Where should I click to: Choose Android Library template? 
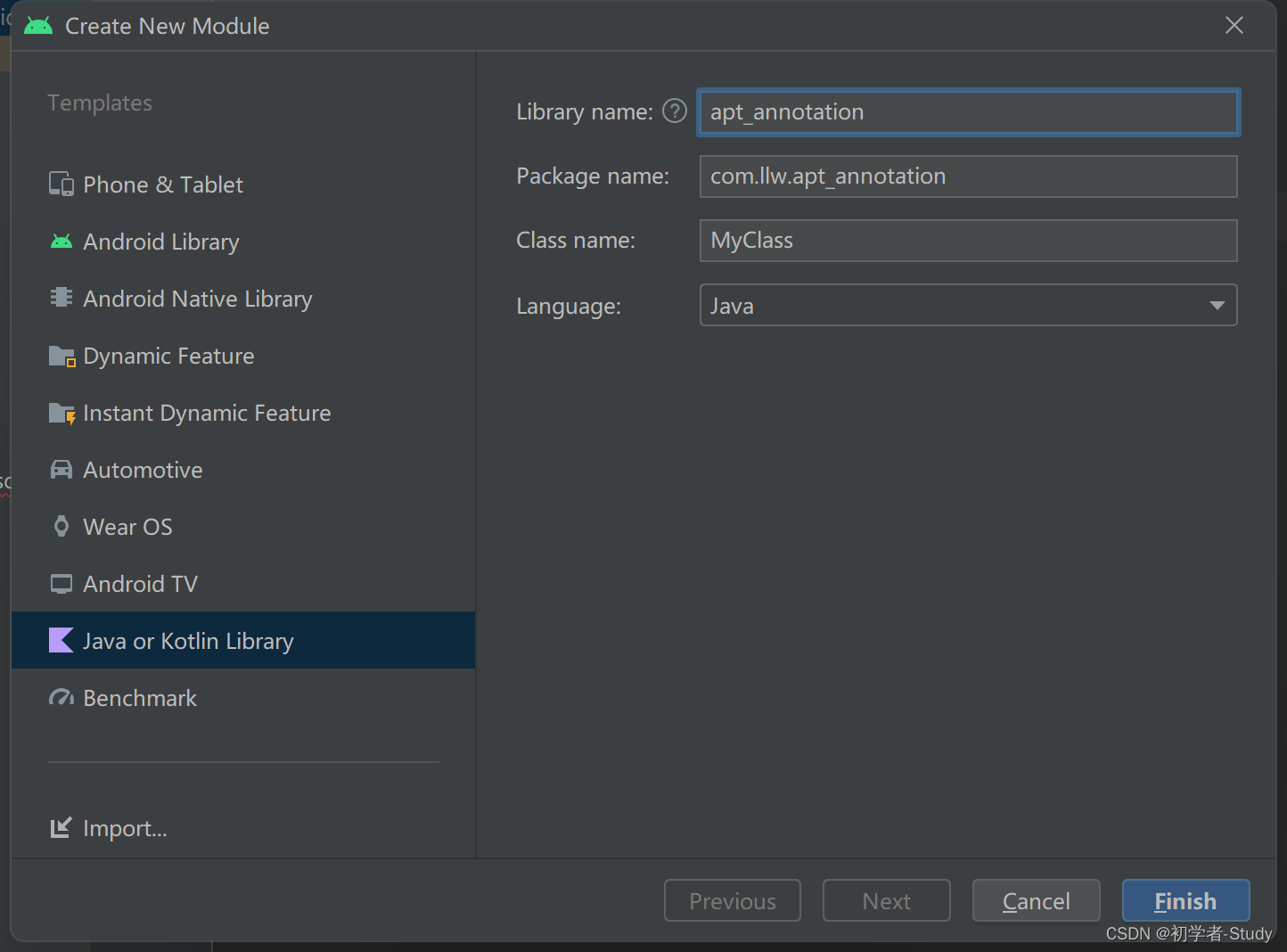243,242
